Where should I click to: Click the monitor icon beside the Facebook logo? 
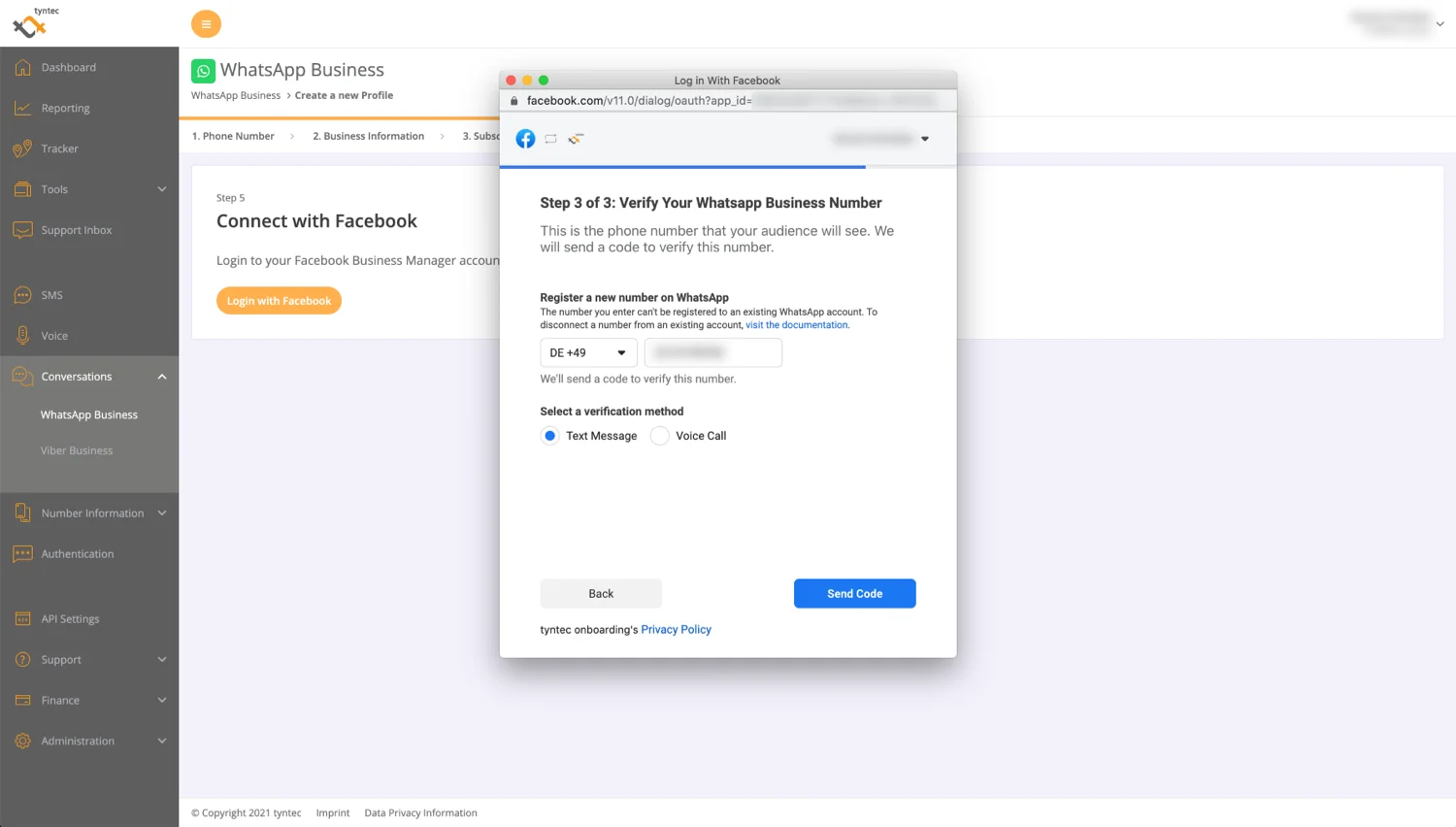[x=550, y=139]
